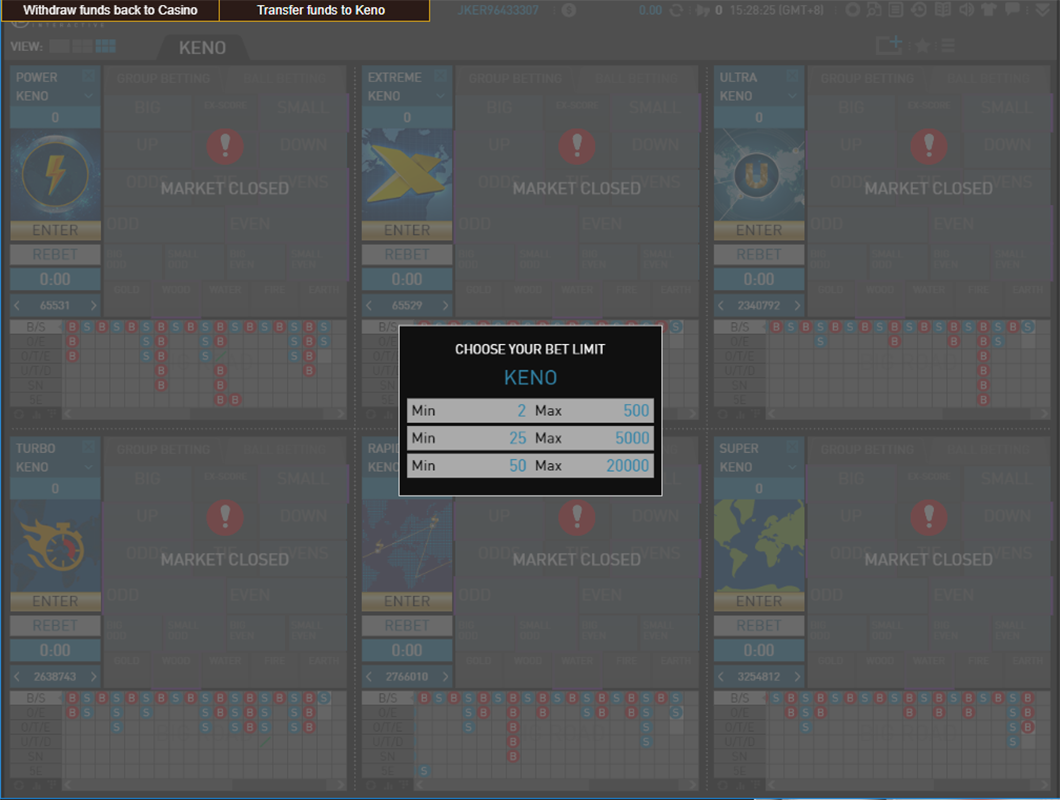Switch to six-panel grid view
1060x800 pixels.
(x=106, y=46)
